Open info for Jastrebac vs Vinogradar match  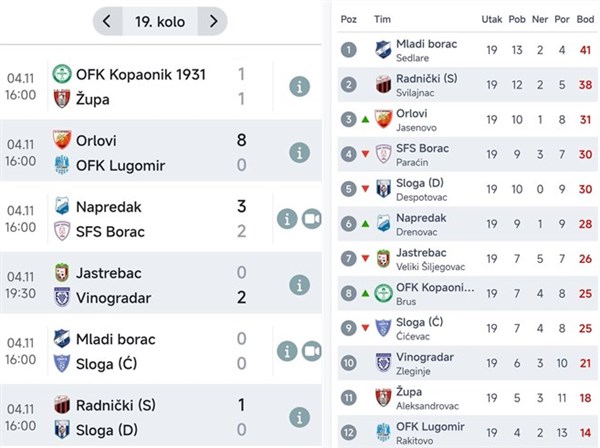tap(298, 284)
